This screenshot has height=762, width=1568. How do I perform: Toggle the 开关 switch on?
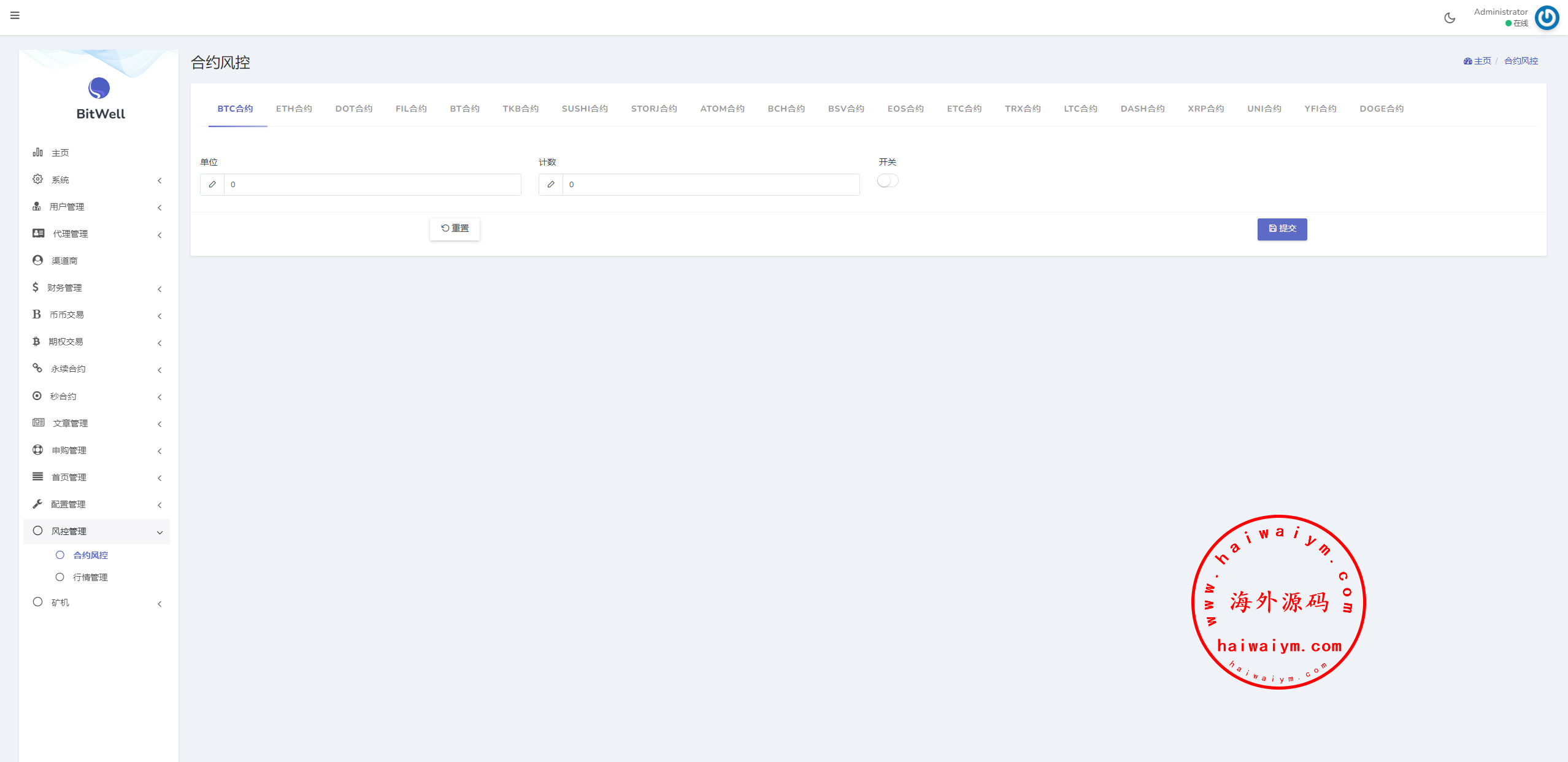[887, 180]
